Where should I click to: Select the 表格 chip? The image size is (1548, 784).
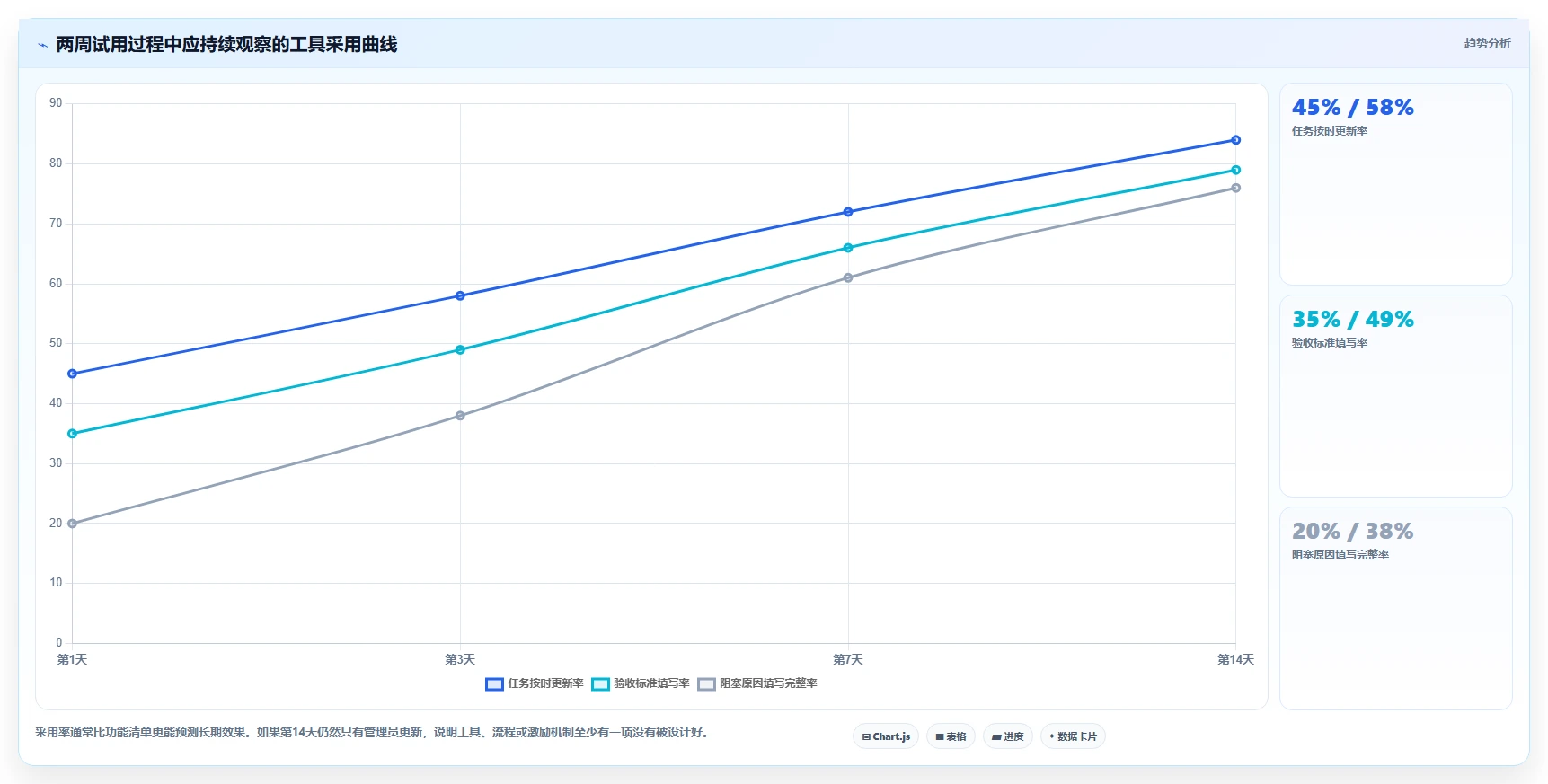951,736
